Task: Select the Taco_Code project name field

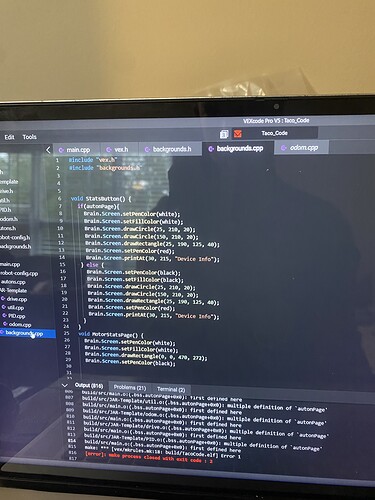Action: pyautogui.click(x=275, y=133)
